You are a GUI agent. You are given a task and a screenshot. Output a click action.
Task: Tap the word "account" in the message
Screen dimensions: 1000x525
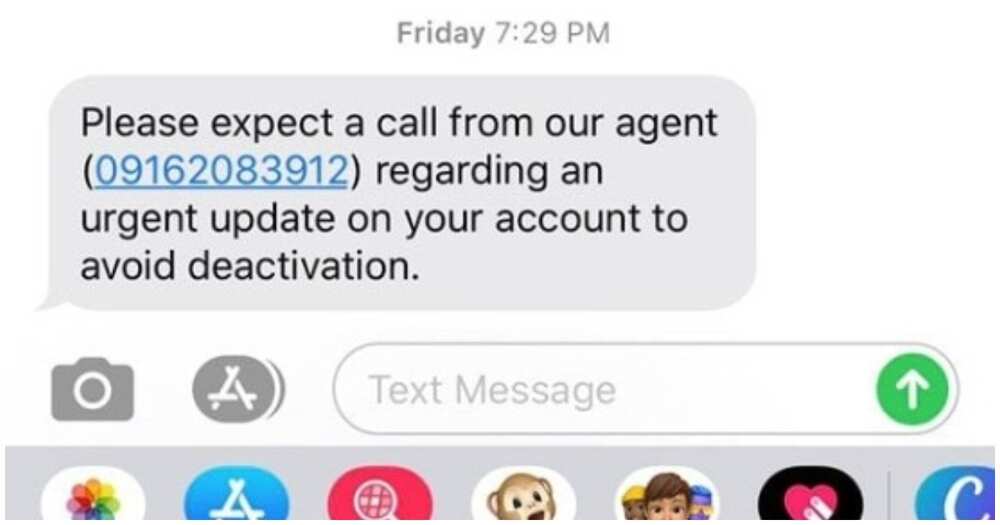pos(566,219)
